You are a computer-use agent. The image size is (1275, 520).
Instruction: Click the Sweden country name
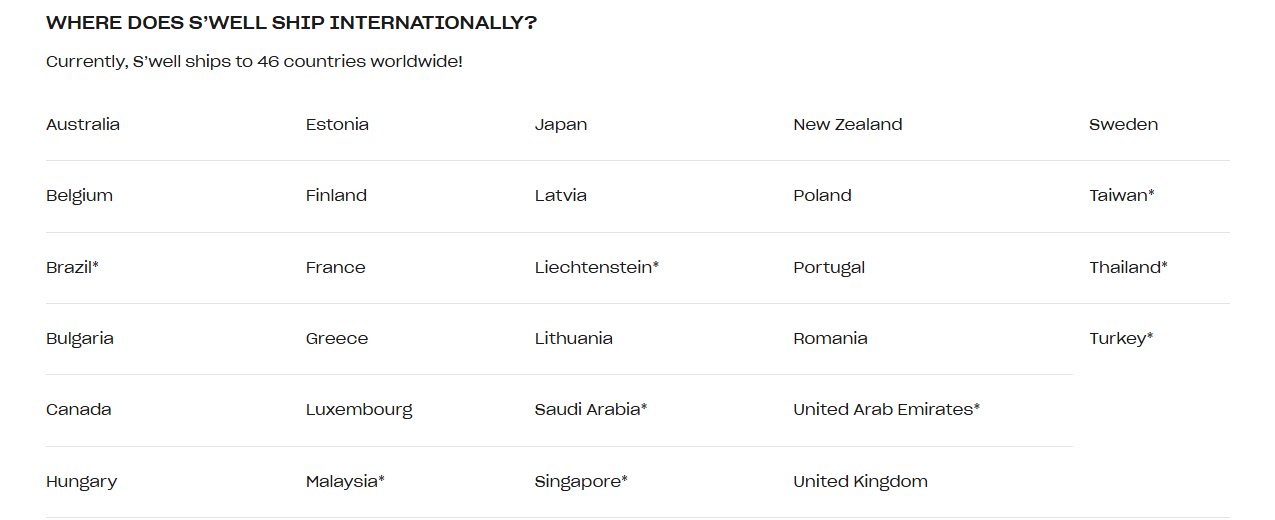tap(1123, 125)
